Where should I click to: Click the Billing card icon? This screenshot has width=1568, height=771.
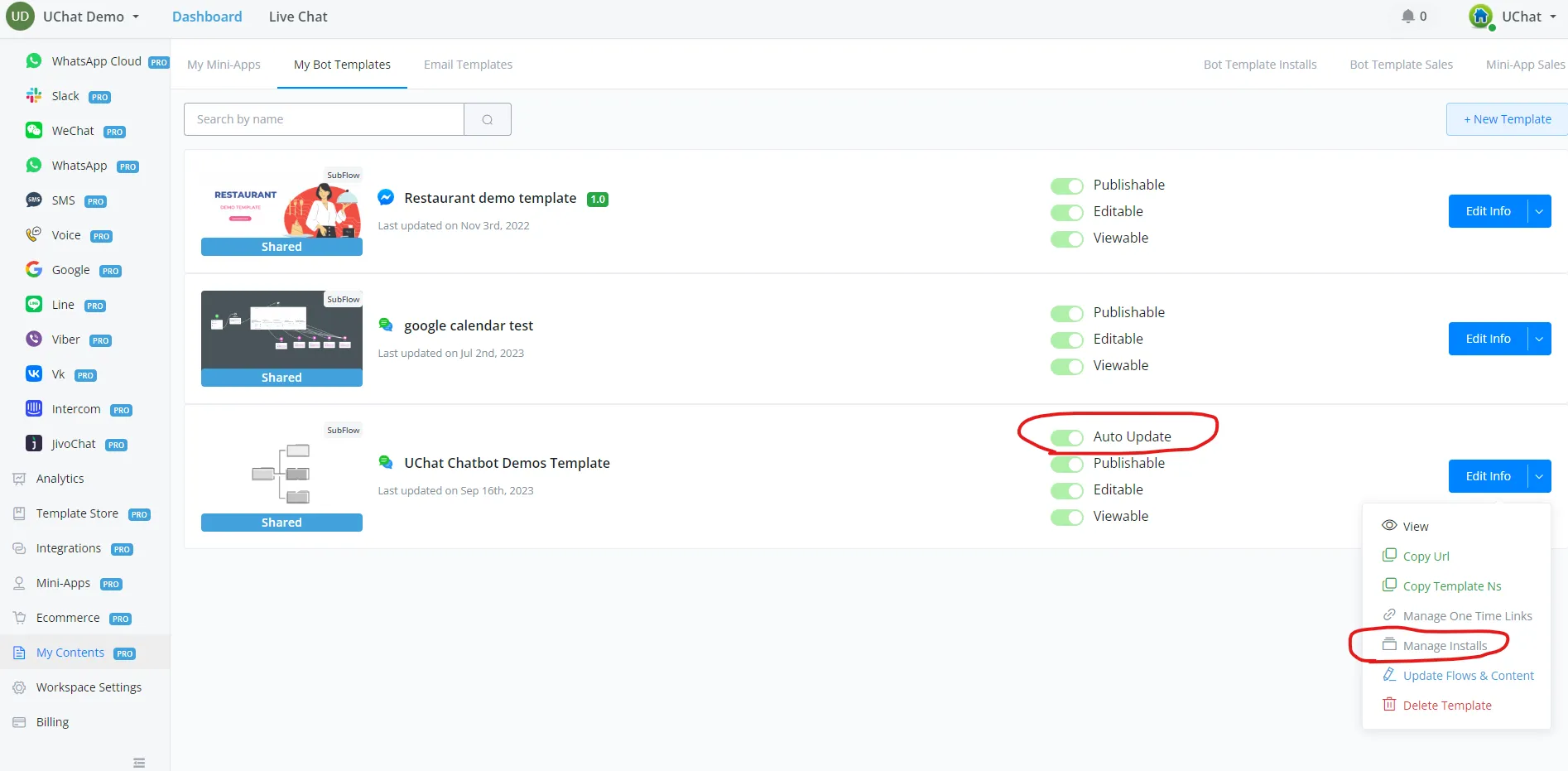[19, 722]
